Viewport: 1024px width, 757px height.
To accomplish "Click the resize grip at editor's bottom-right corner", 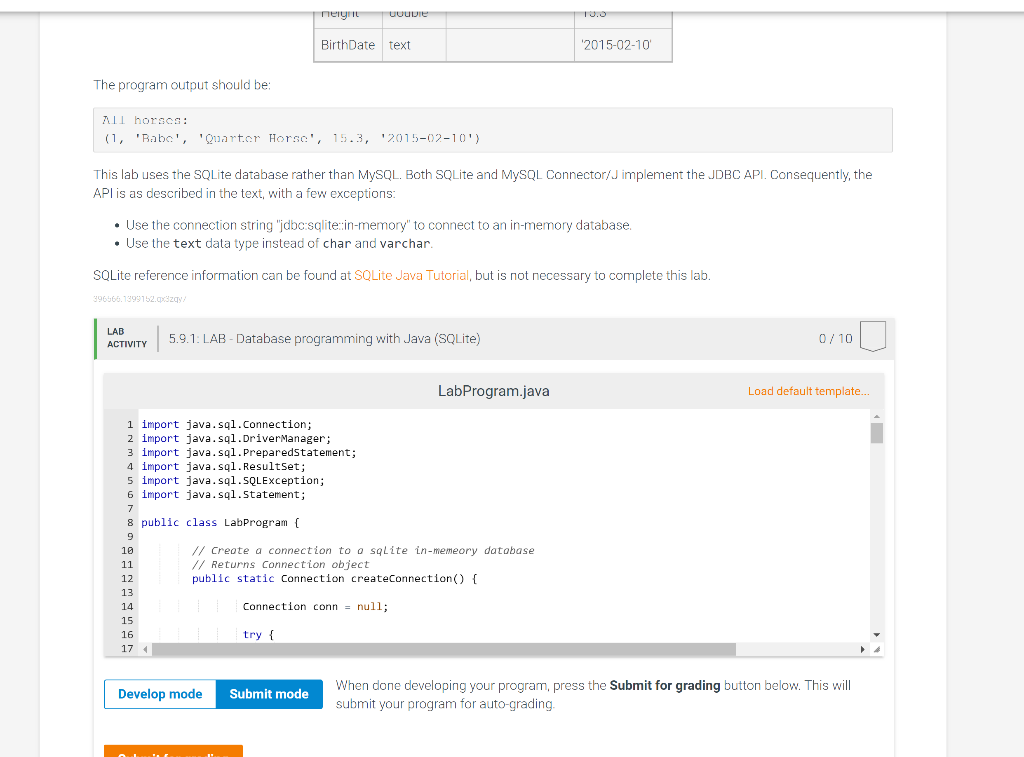I will tap(876, 650).
